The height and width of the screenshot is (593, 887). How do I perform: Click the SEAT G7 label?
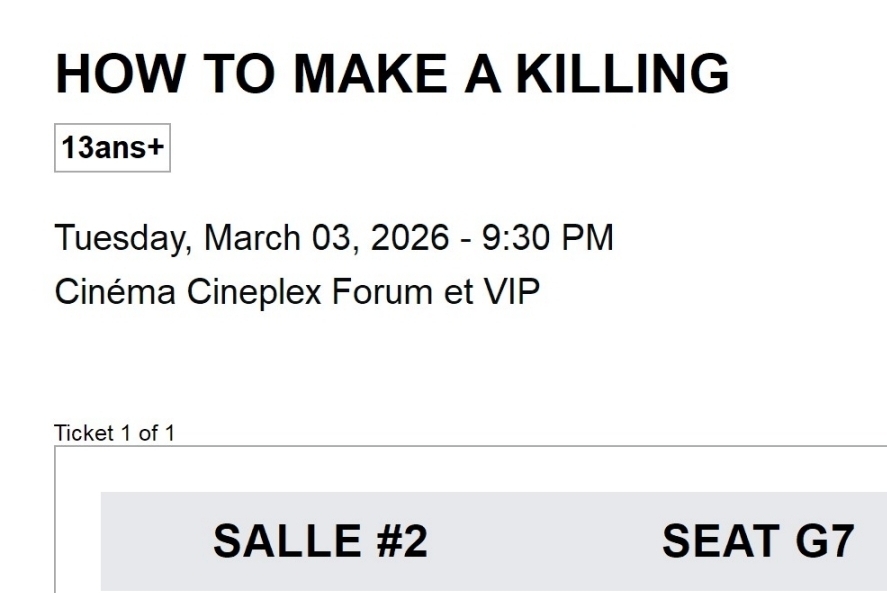click(x=757, y=542)
